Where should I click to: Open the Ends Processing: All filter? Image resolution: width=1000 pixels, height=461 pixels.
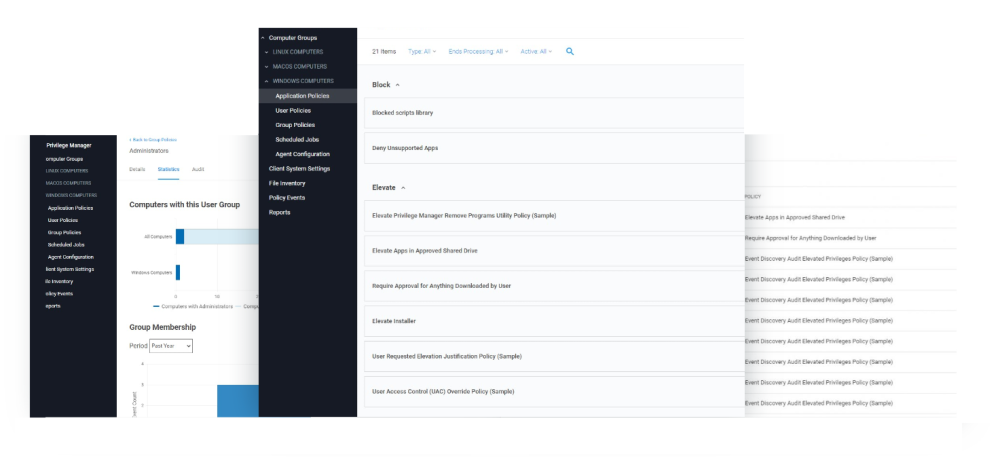tap(478, 51)
